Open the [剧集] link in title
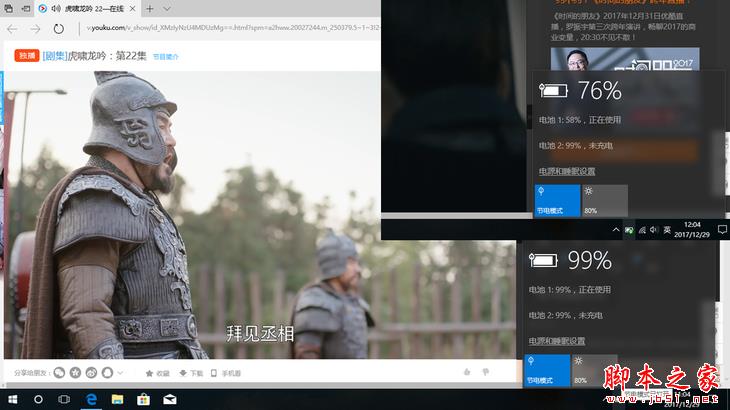The width and height of the screenshot is (730, 410). click(x=54, y=56)
